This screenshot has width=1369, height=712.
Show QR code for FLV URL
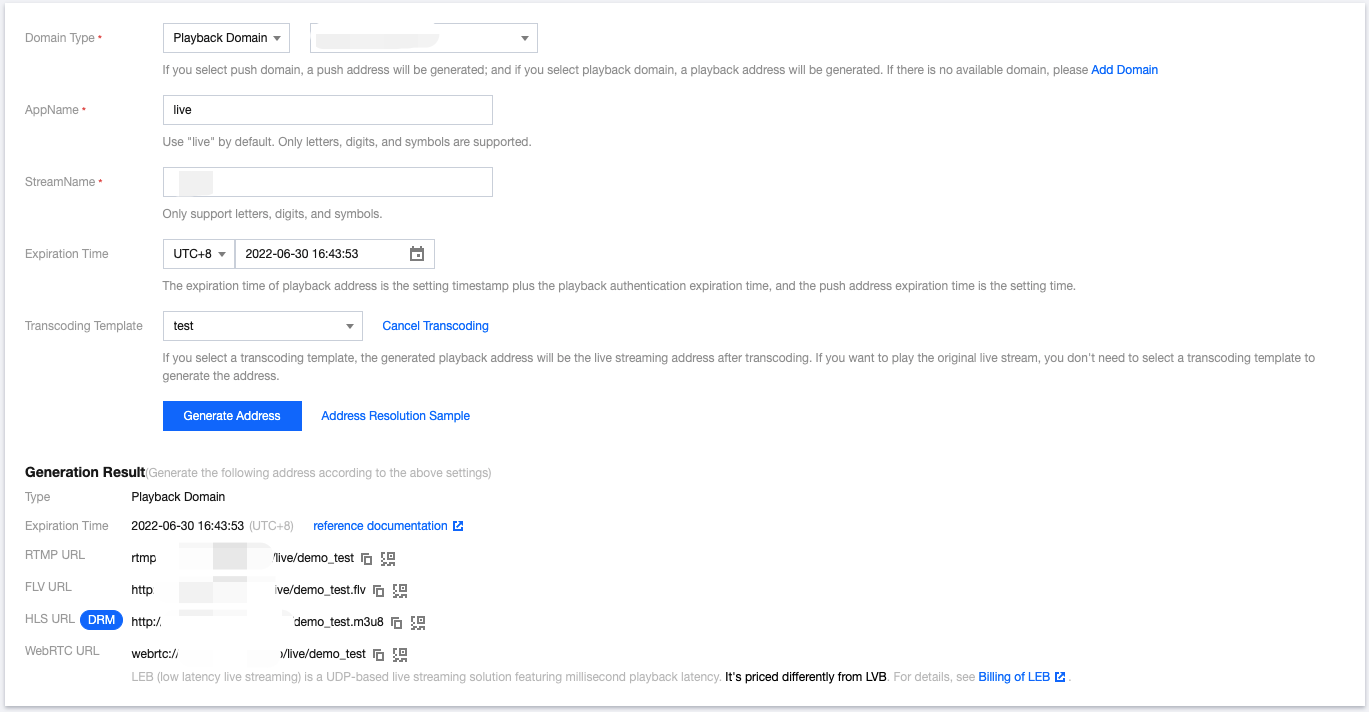click(400, 590)
